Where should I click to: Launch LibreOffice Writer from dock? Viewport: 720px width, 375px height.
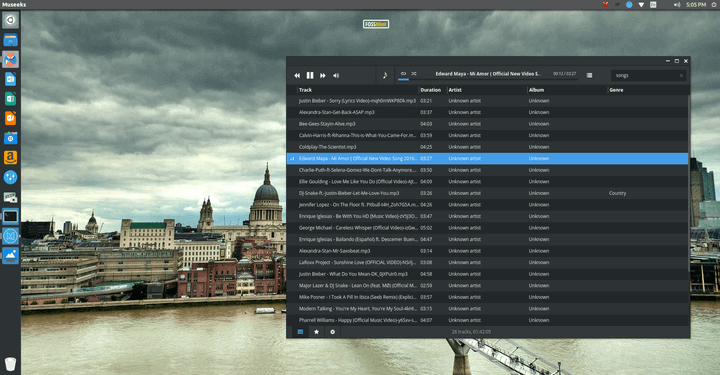coord(10,79)
